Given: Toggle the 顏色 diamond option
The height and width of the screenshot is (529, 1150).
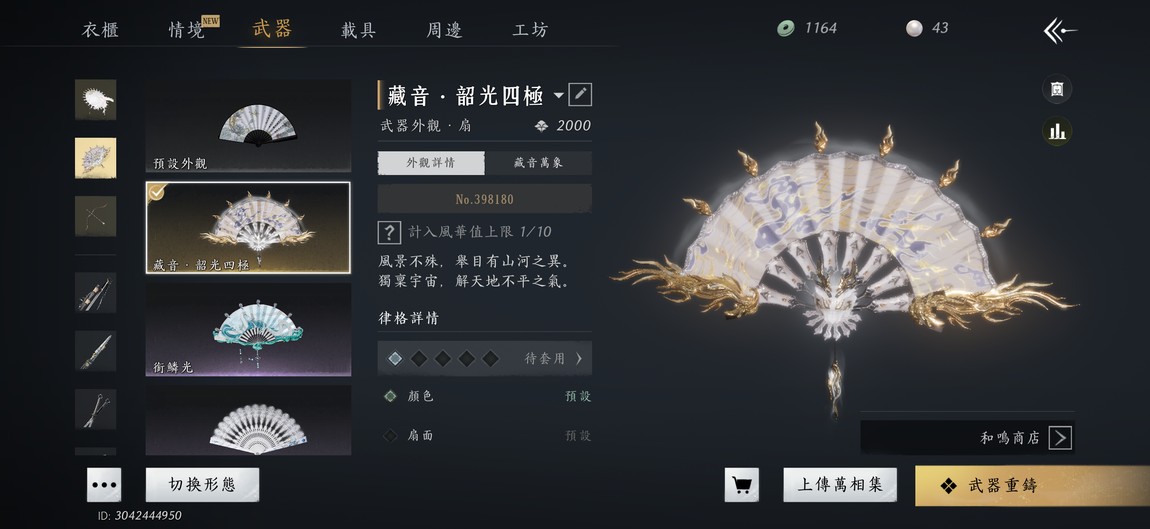Looking at the screenshot, I should 391,396.
